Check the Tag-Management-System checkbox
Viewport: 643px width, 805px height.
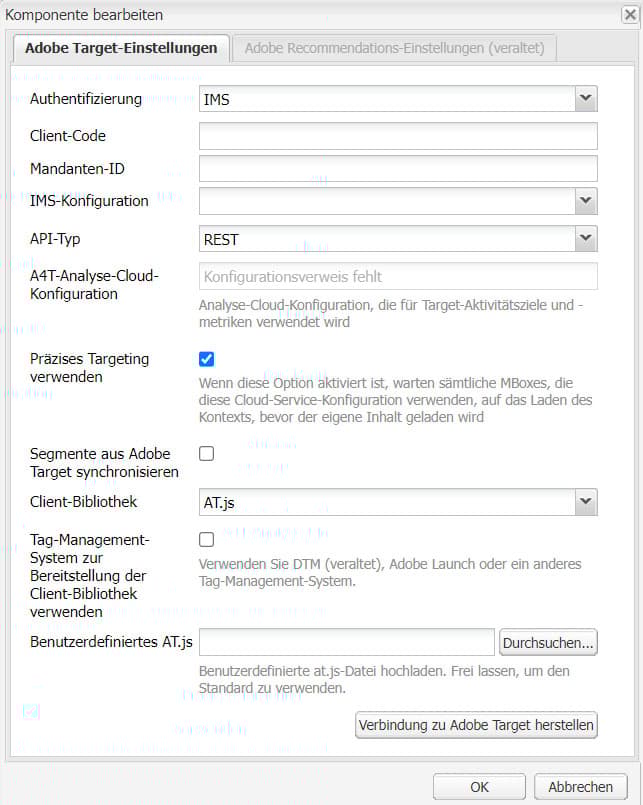coord(206,540)
